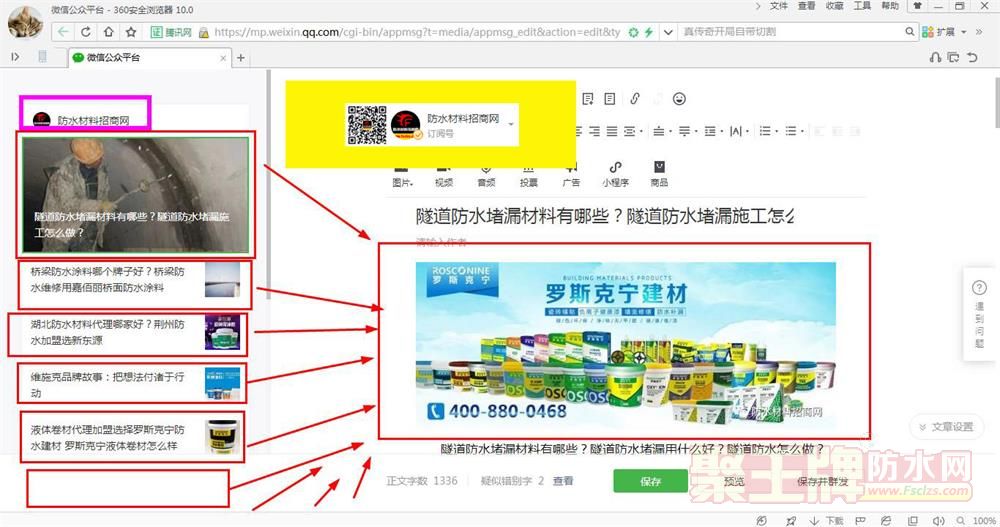Select the 维施克品牌故事 article
The width and height of the screenshot is (1000, 527).
point(135,385)
